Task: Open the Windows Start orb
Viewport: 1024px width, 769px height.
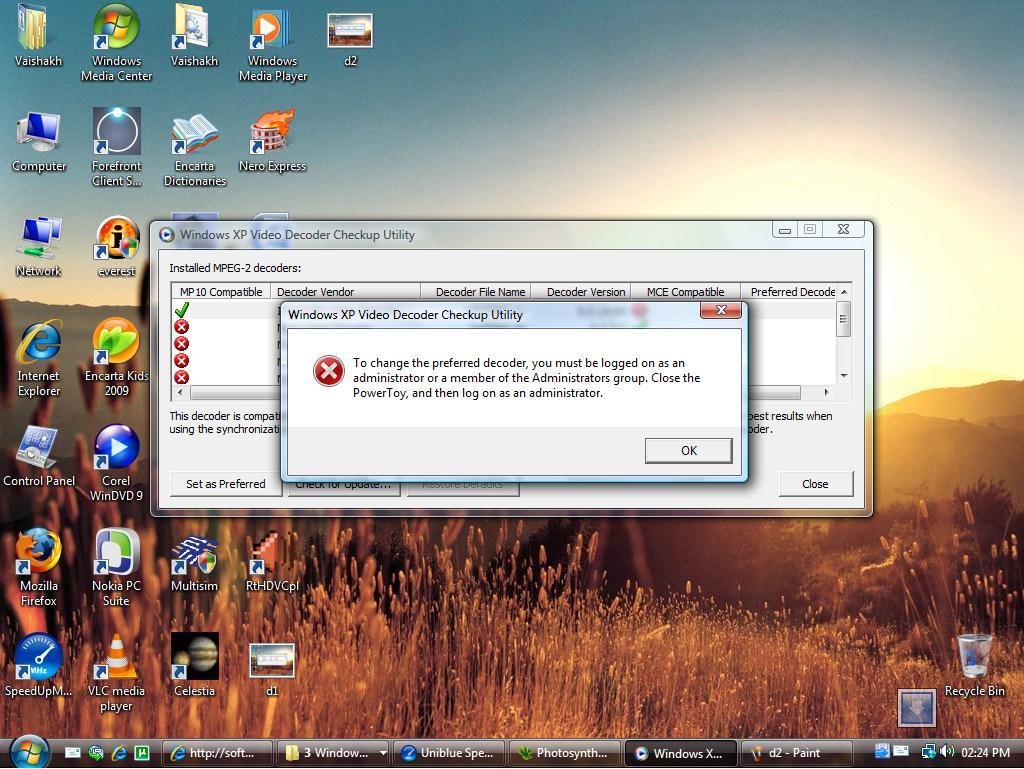Action: pyautogui.click(x=28, y=751)
